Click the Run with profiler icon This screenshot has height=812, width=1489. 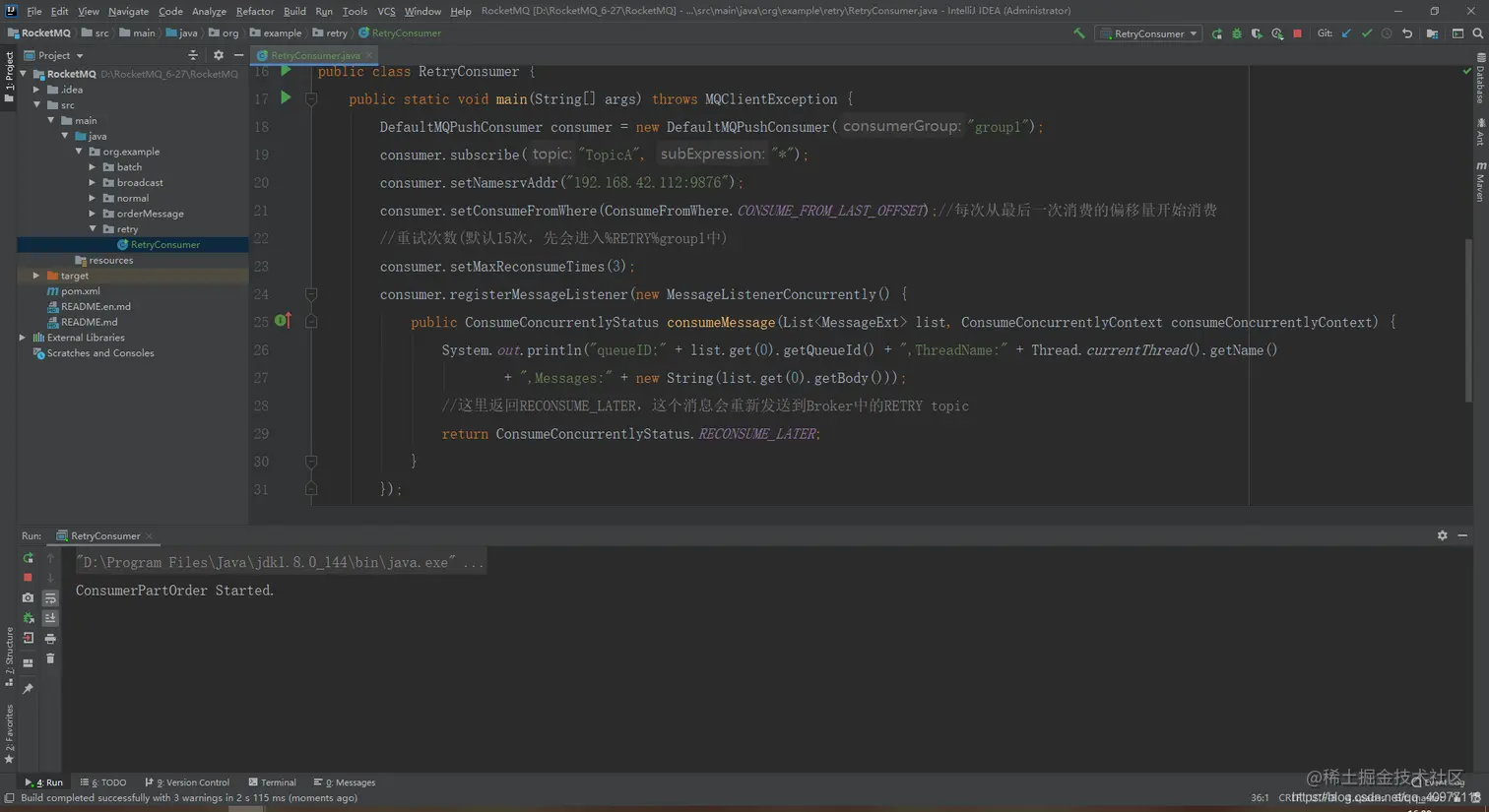coord(1277,33)
